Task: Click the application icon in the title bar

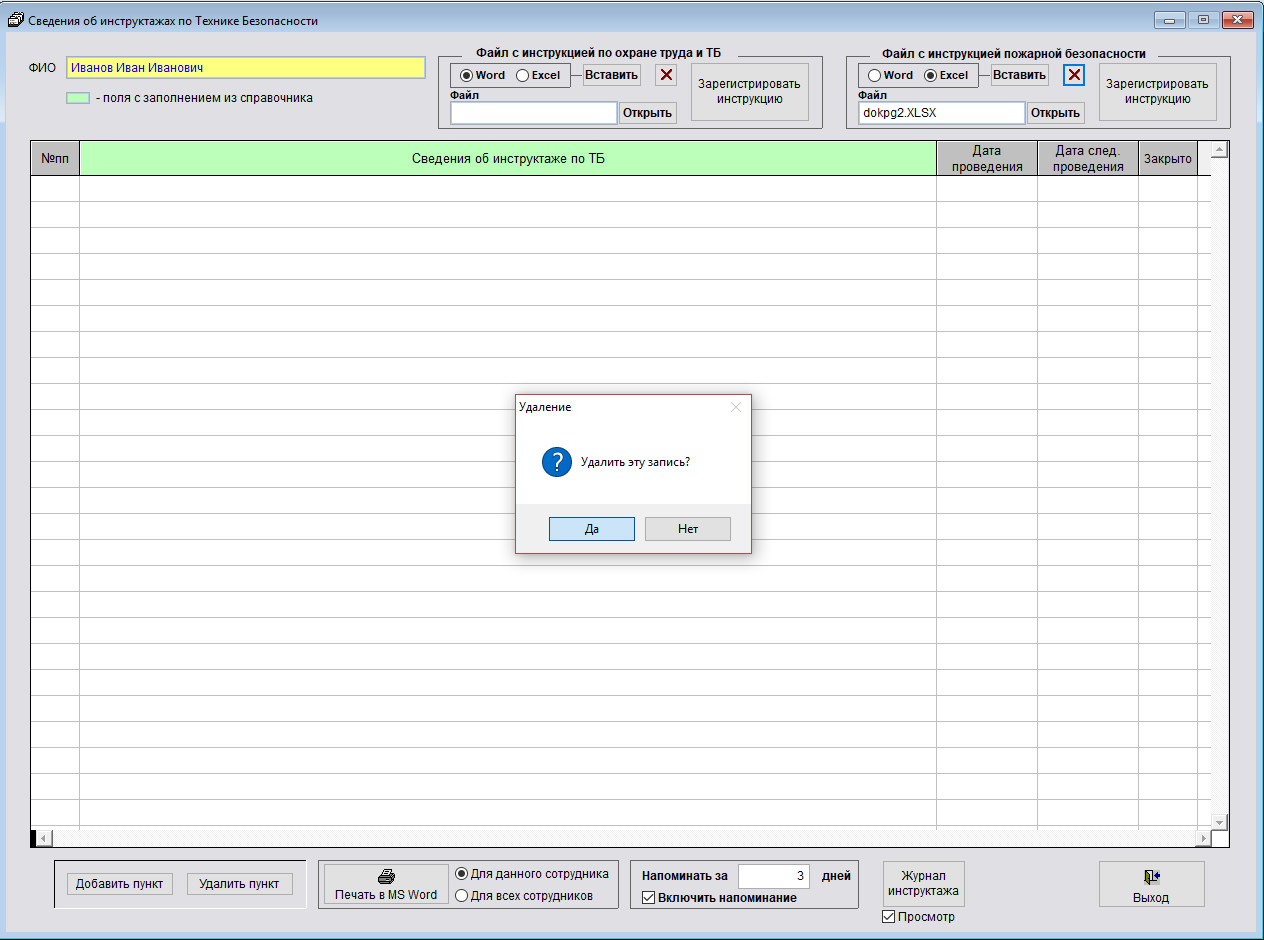Action: tap(15, 20)
